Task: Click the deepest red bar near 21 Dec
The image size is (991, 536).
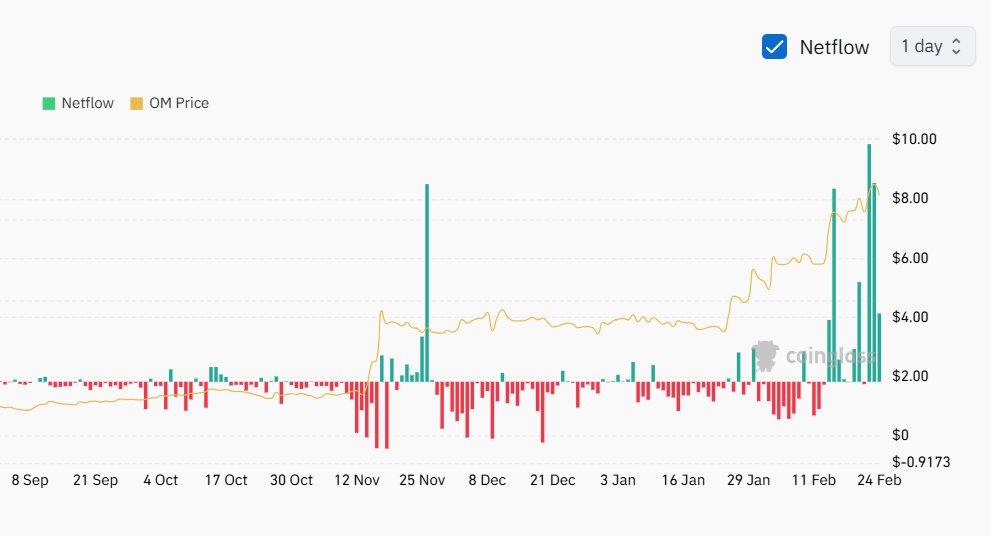Action: tap(543, 412)
